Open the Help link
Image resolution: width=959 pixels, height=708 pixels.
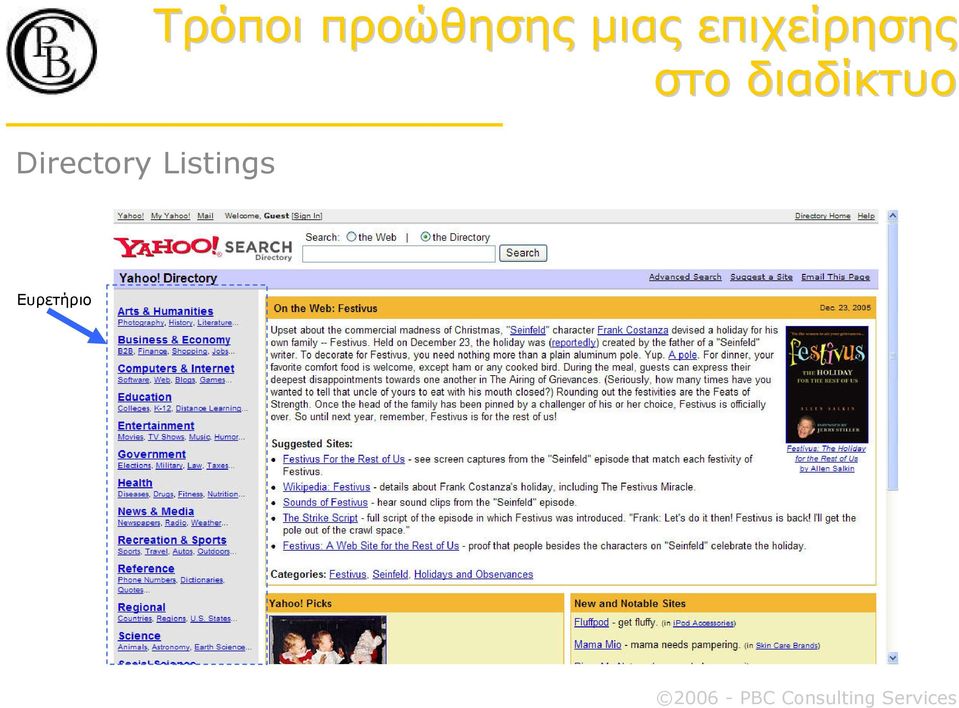(865, 216)
